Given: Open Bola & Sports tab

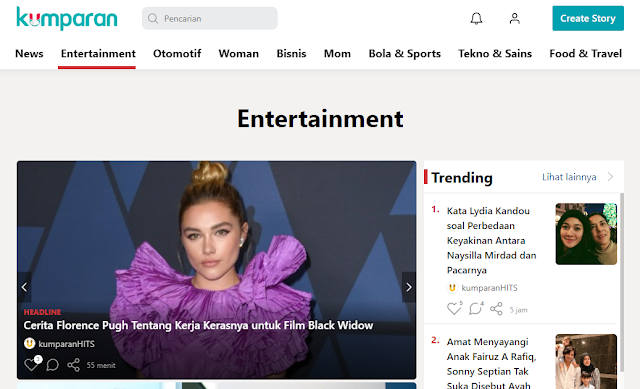Looking at the screenshot, I should pyautogui.click(x=404, y=53).
